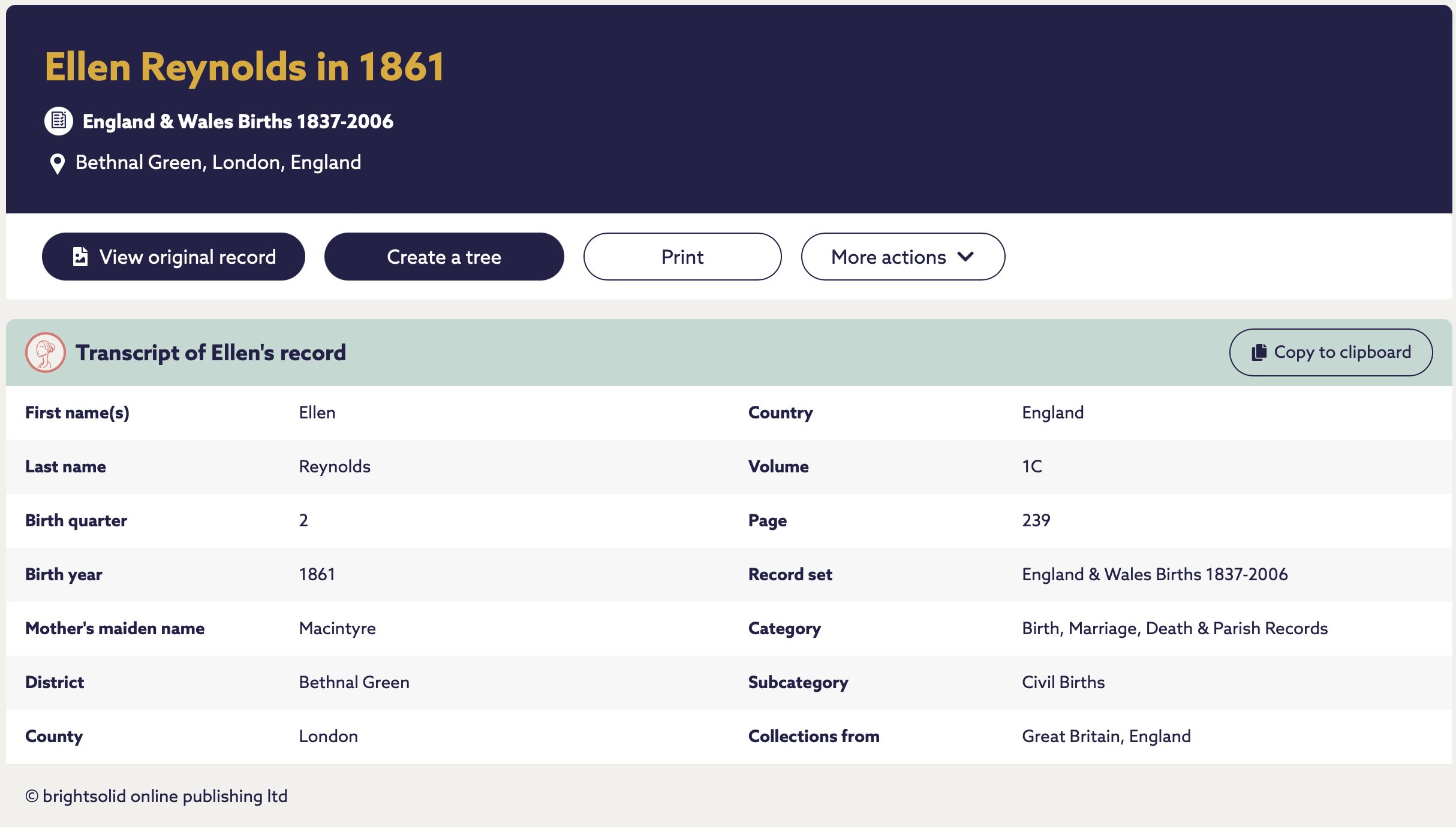
Task: Click the woman portrait avatar icon
Action: [45, 352]
